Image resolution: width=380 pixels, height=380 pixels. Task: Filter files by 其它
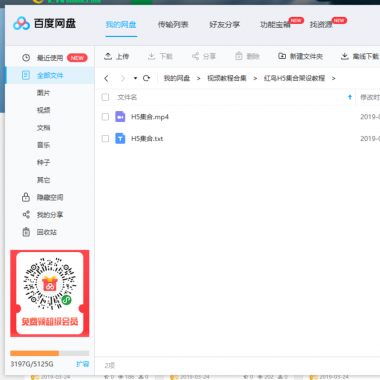(x=43, y=180)
